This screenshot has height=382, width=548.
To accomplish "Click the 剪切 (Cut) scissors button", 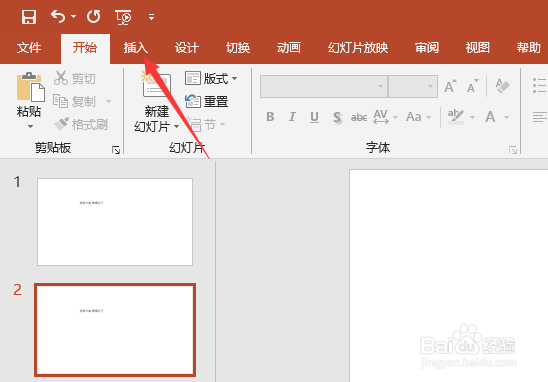I will tap(75, 78).
